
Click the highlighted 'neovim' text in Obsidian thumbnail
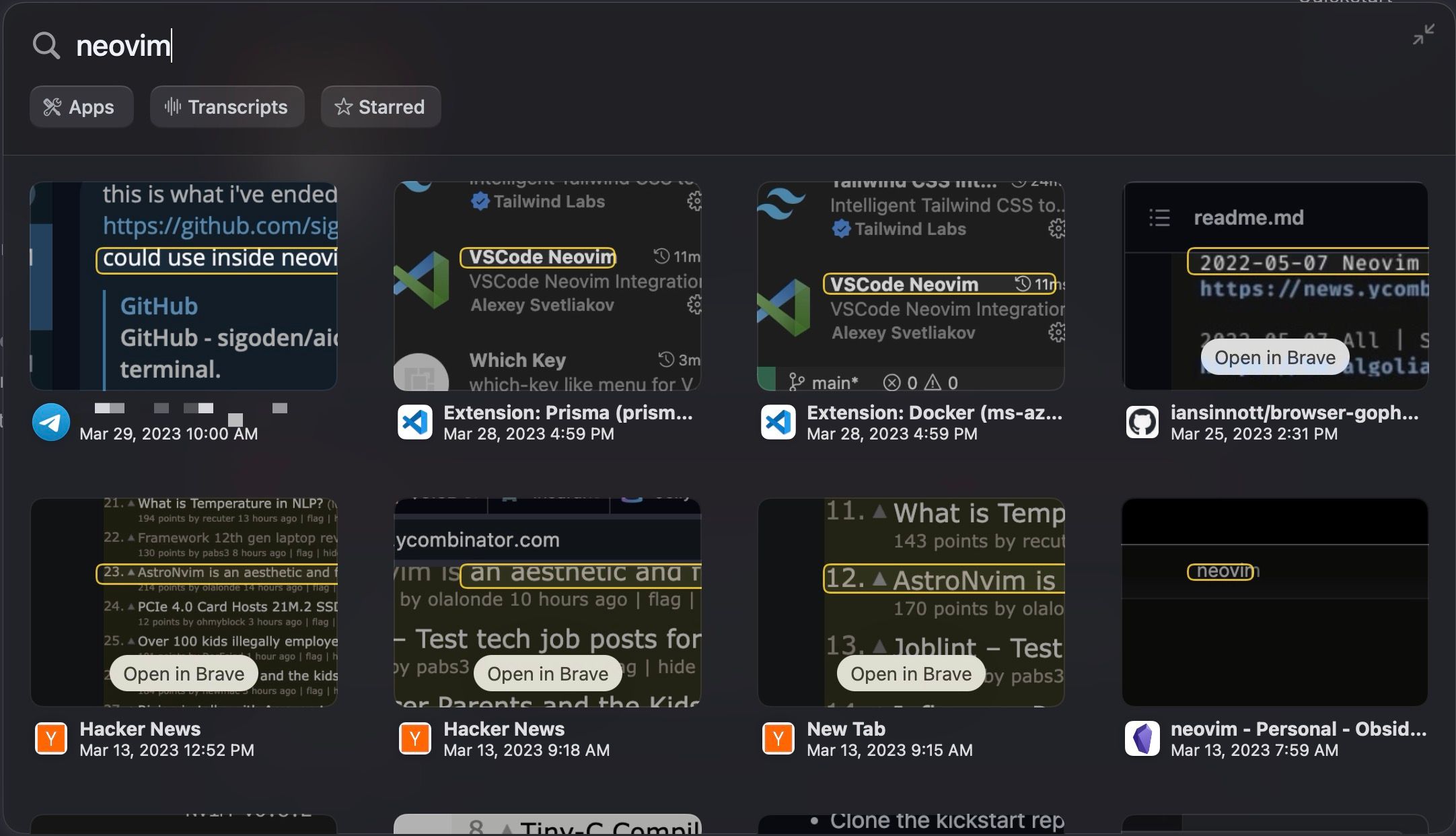tap(1221, 571)
